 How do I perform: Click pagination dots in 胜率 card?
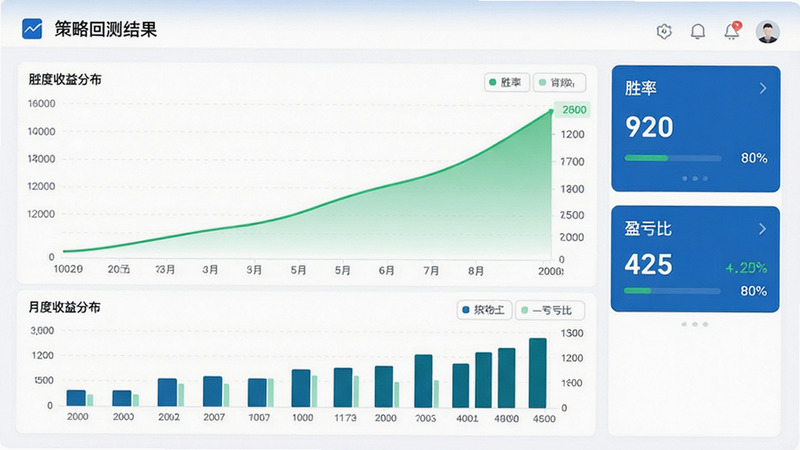click(x=695, y=179)
